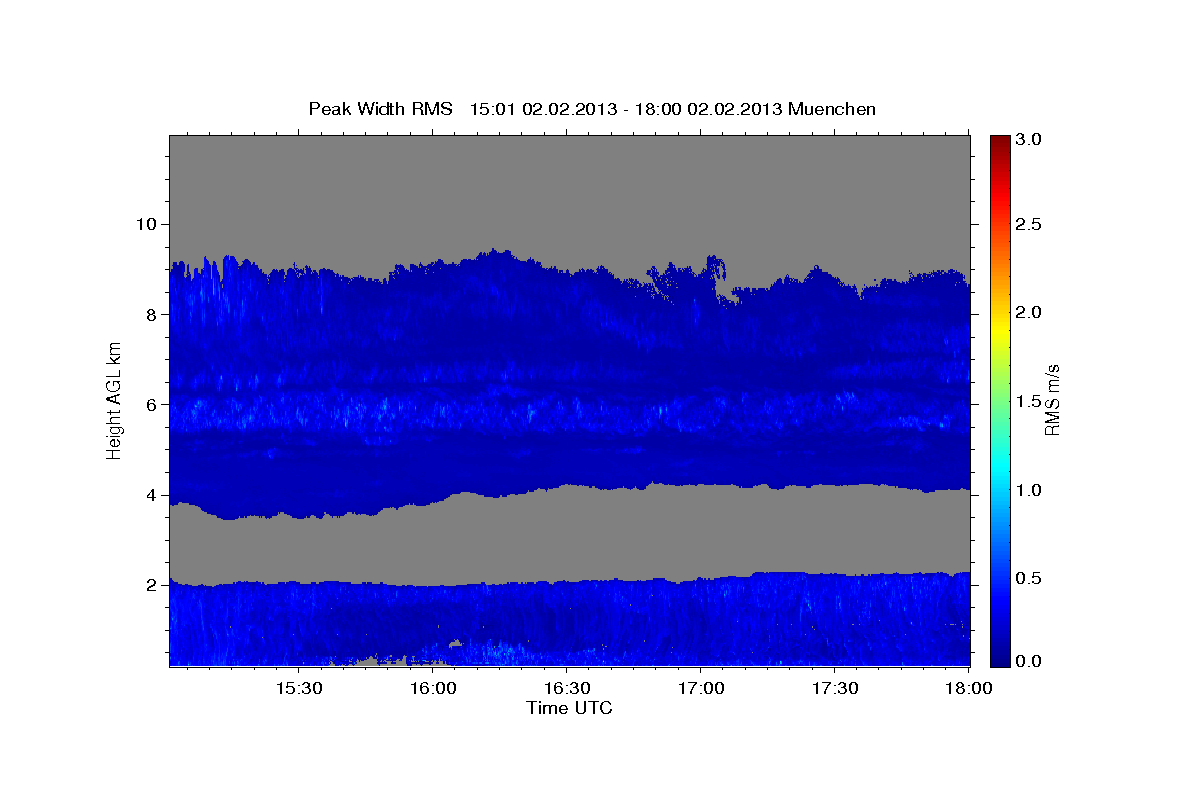Click the colorbar label 2.5
Viewport: 1200px width, 800px height.
pos(1030,224)
